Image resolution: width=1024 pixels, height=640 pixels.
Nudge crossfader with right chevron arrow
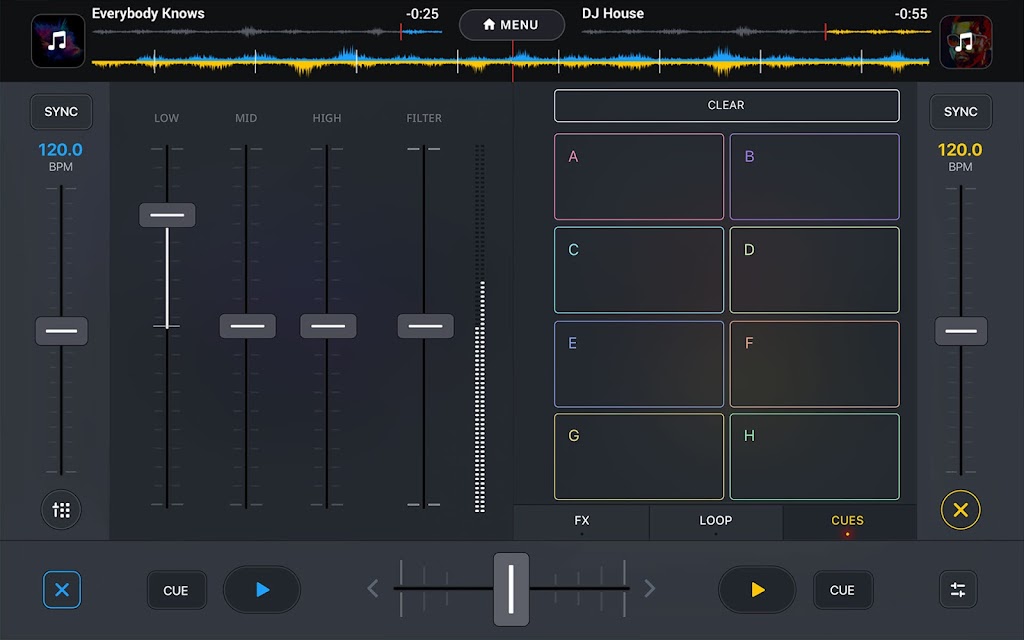click(649, 589)
